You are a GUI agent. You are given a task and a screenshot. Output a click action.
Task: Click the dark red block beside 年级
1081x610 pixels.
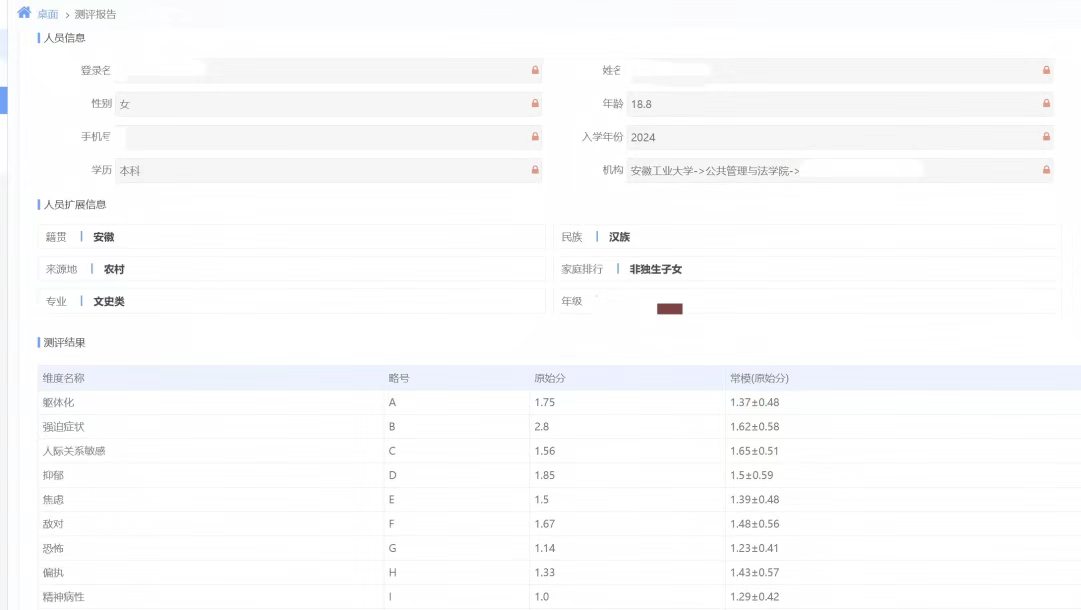[669, 309]
